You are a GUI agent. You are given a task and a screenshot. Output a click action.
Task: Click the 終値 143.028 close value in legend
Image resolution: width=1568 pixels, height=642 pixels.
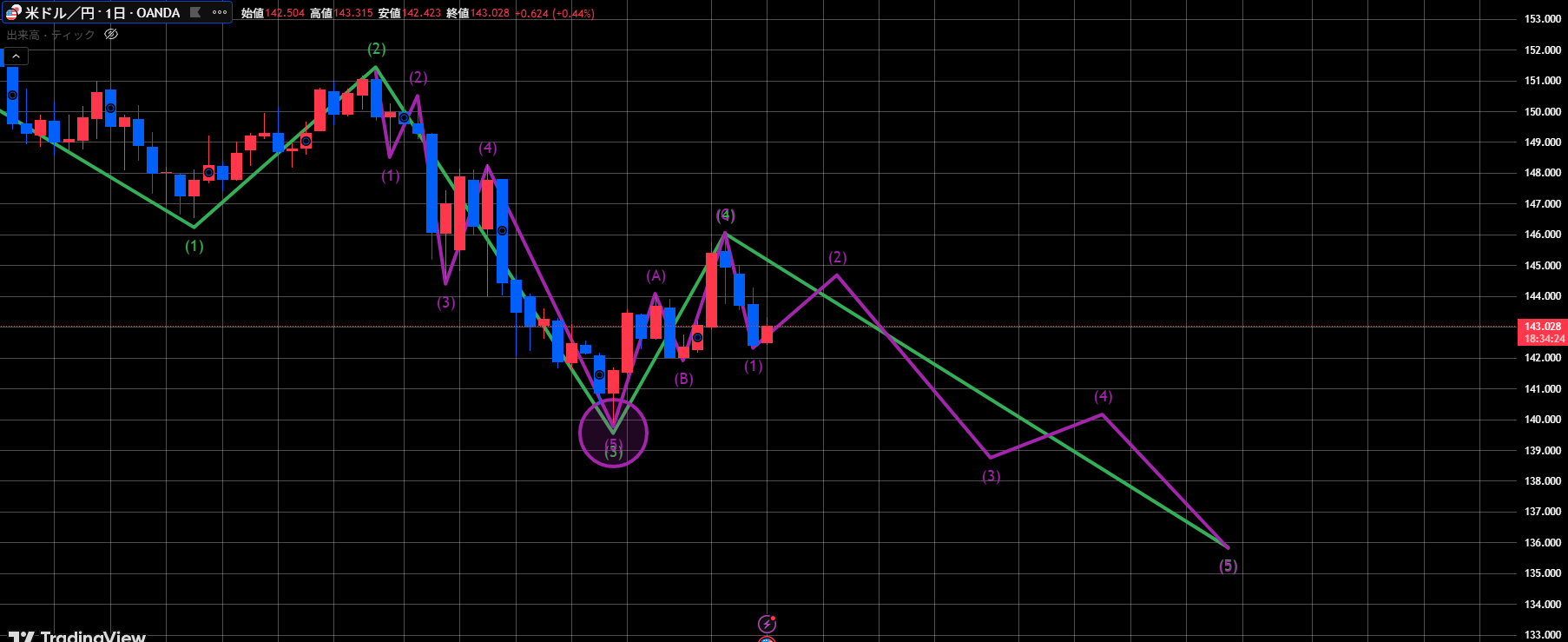click(478, 13)
